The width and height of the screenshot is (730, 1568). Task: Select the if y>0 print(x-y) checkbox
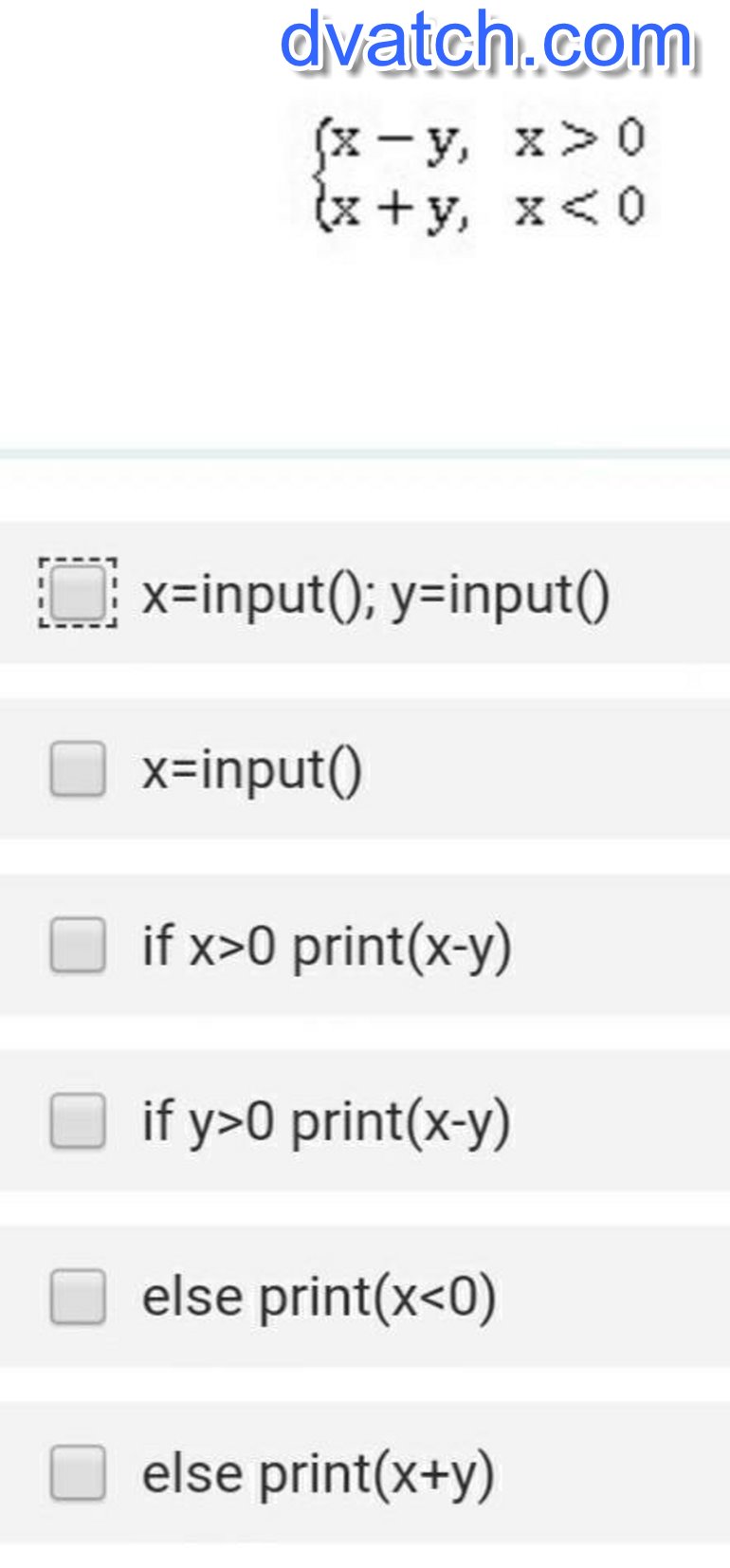coord(78,1120)
